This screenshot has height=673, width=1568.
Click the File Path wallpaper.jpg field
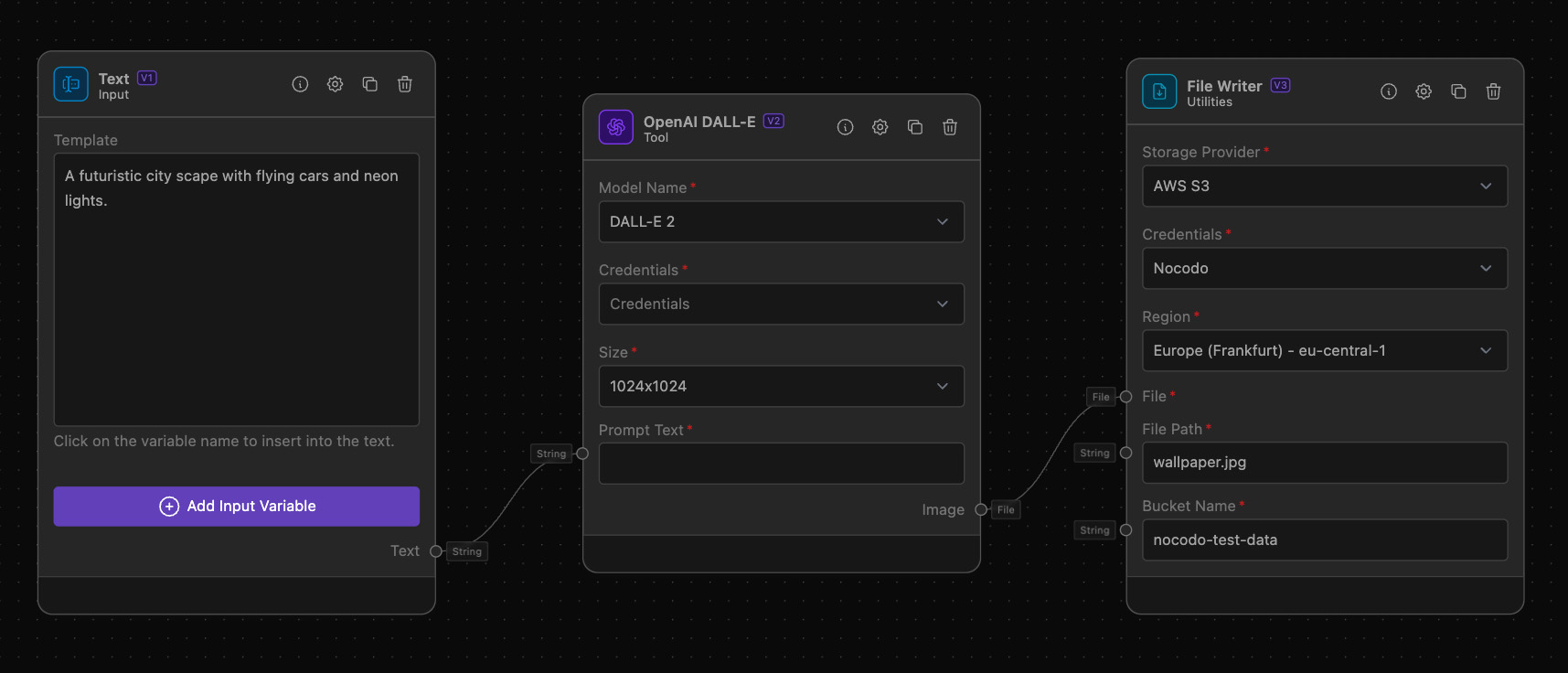tap(1325, 463)
